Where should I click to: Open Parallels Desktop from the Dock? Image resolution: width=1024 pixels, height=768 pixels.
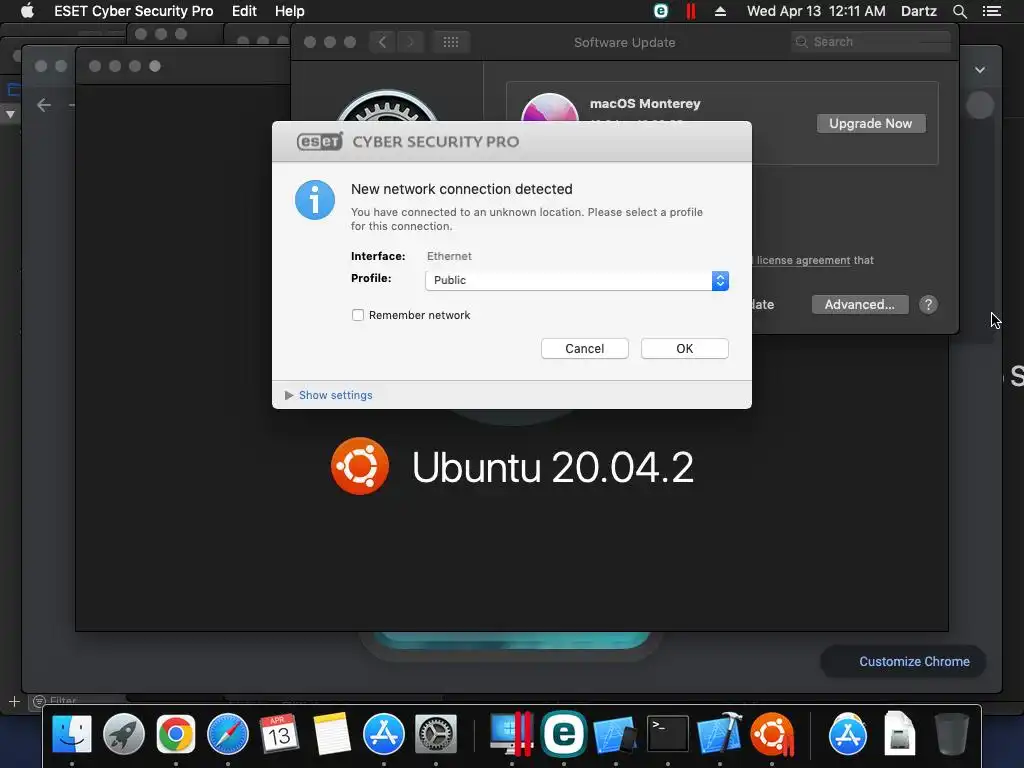coord(512,734)
